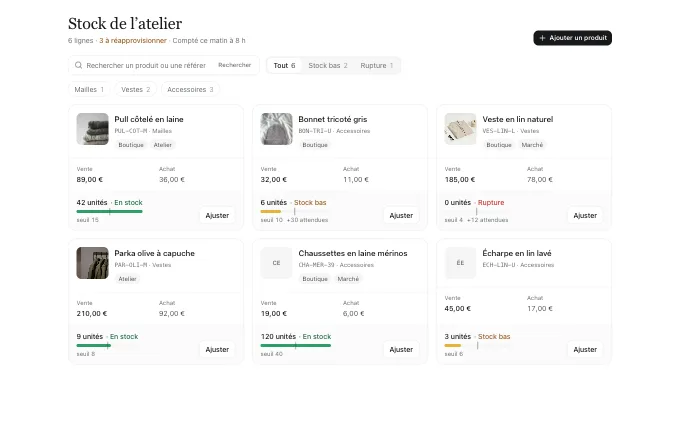
Task: Click the Ajouter un produit button
Action: tap(572, 38)
